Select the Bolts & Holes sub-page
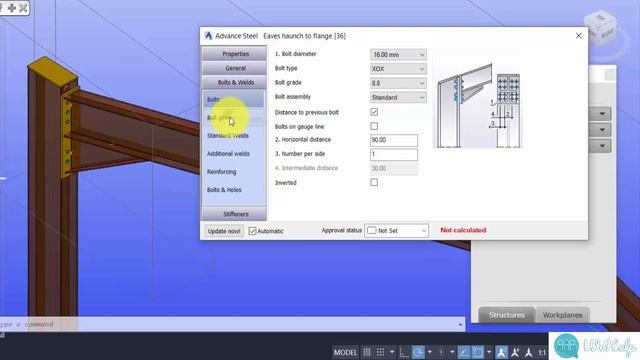The image size is (640, 360). coord(224,190)
